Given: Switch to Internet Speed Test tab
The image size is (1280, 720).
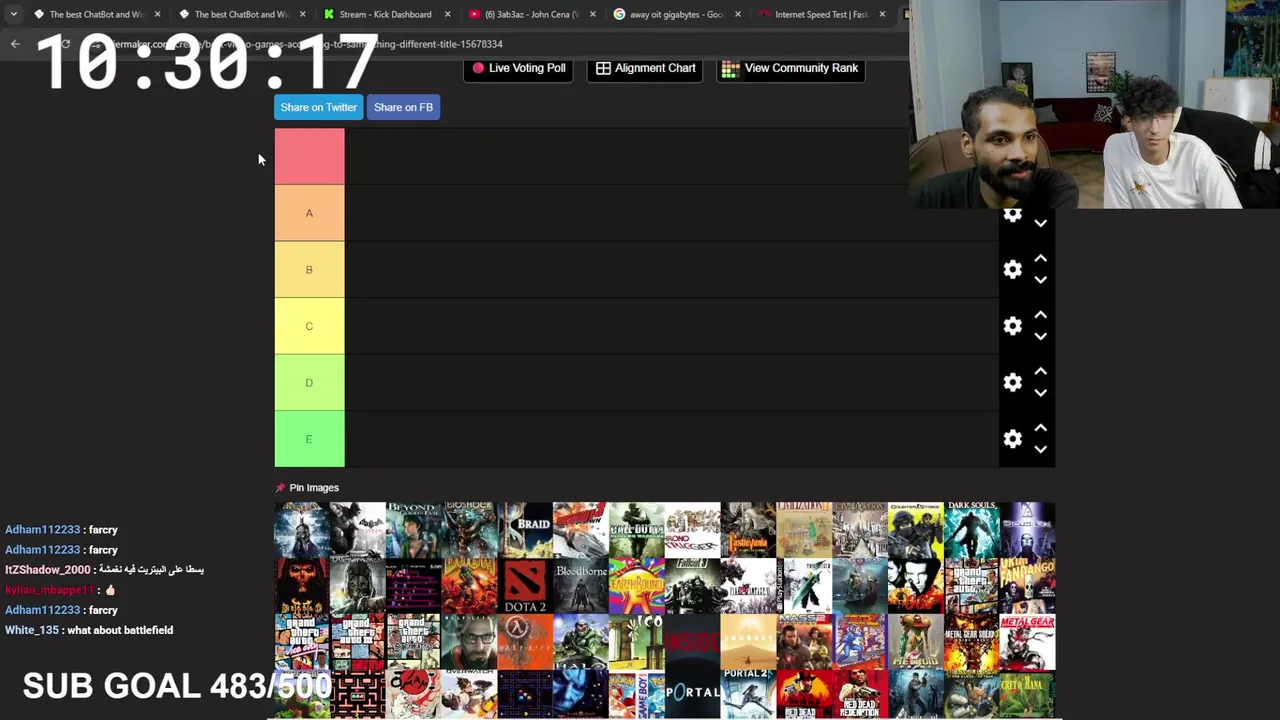Looking at the screenshot, I should click(820, 14).
